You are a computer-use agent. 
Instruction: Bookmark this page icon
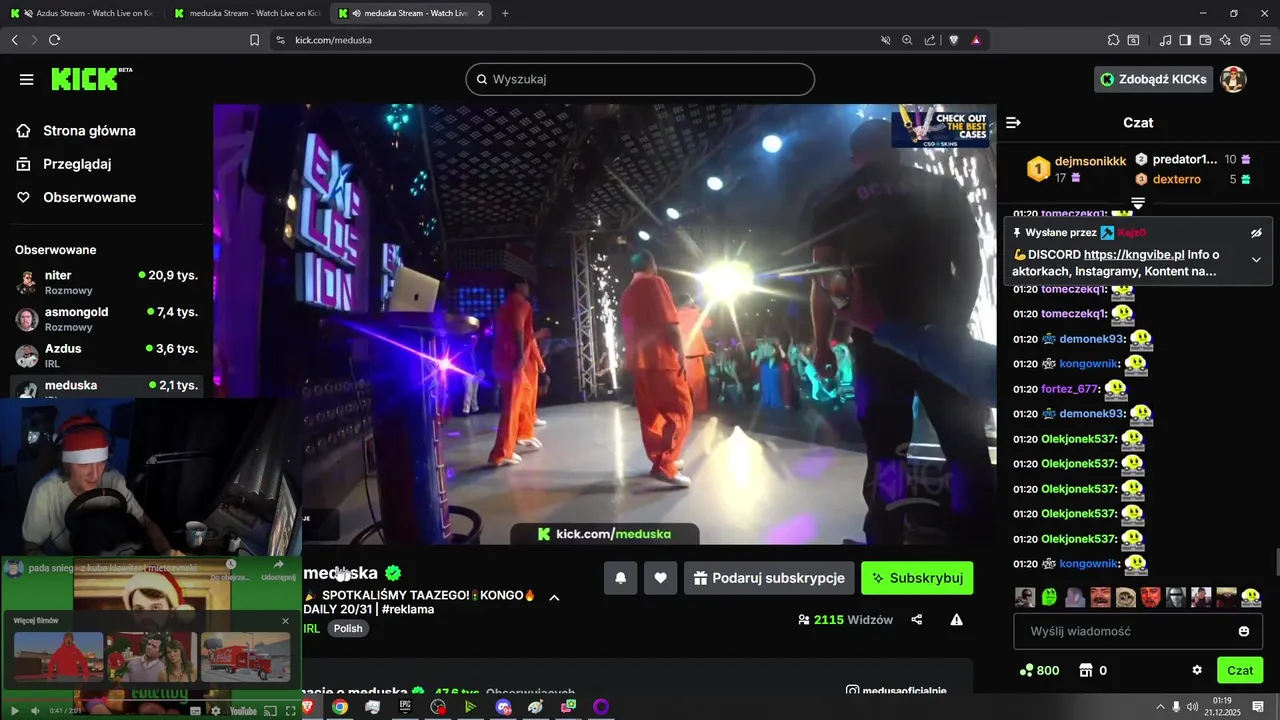254,40
